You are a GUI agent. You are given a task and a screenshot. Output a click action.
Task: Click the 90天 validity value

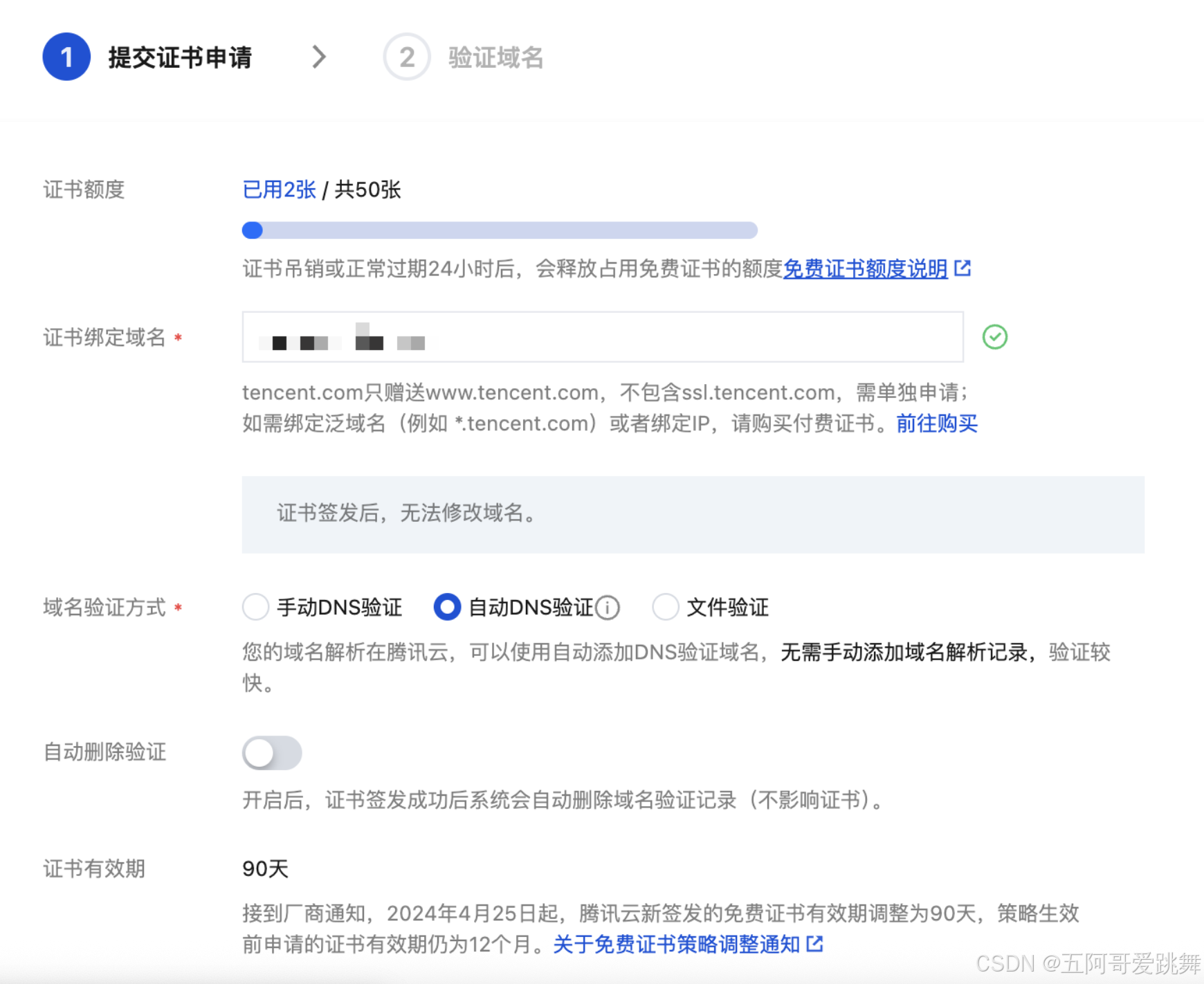[265, 868]
